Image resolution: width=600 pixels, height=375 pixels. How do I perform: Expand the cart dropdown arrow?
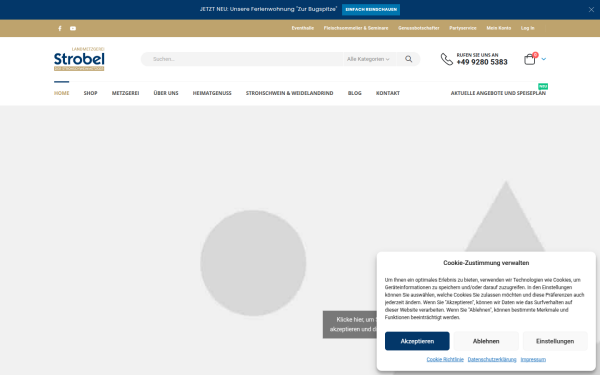(544, 59)
